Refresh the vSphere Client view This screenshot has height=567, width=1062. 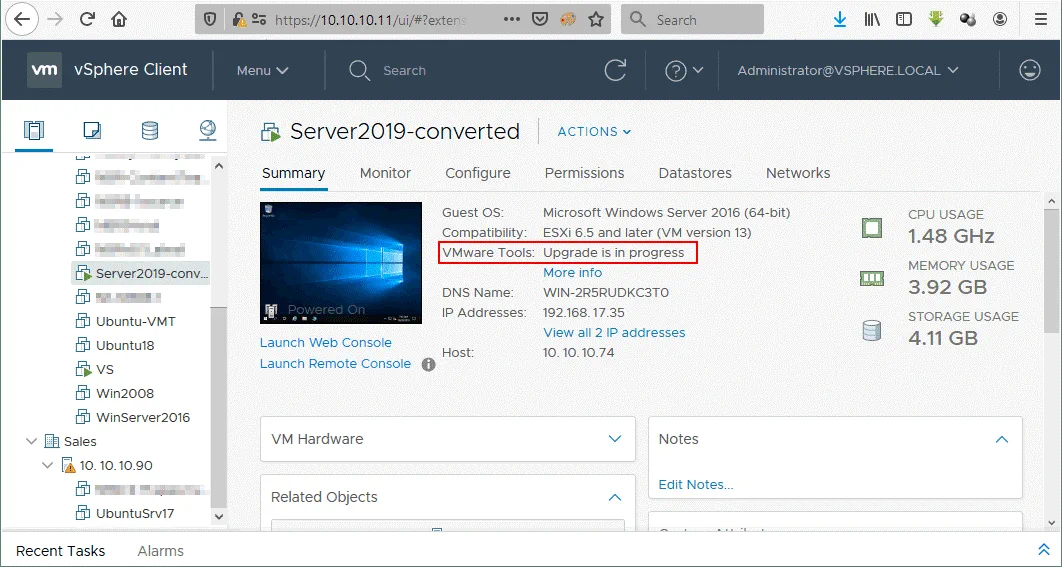[x=615, y=70]
